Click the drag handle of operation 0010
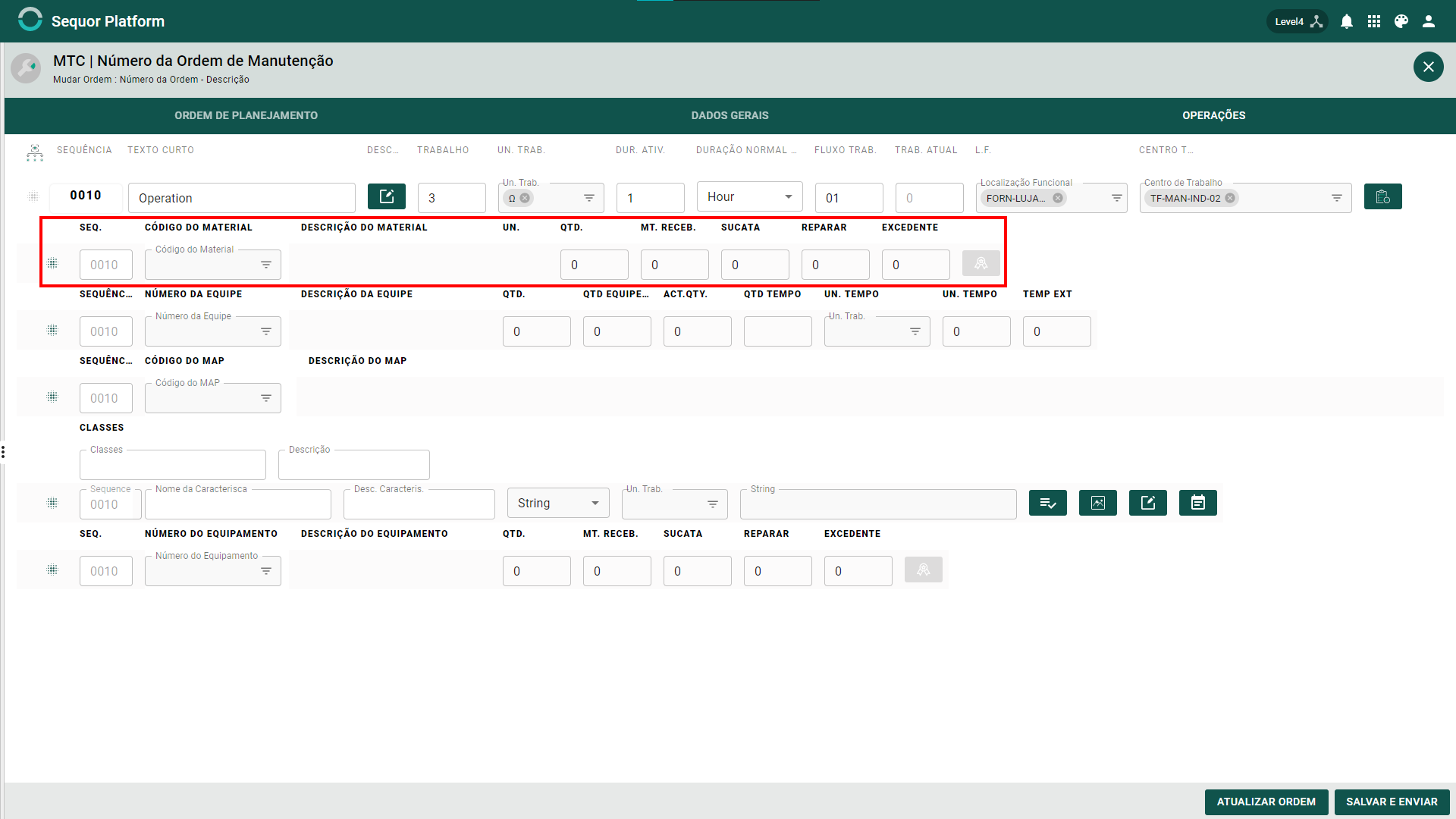 [x=33, y=196]
